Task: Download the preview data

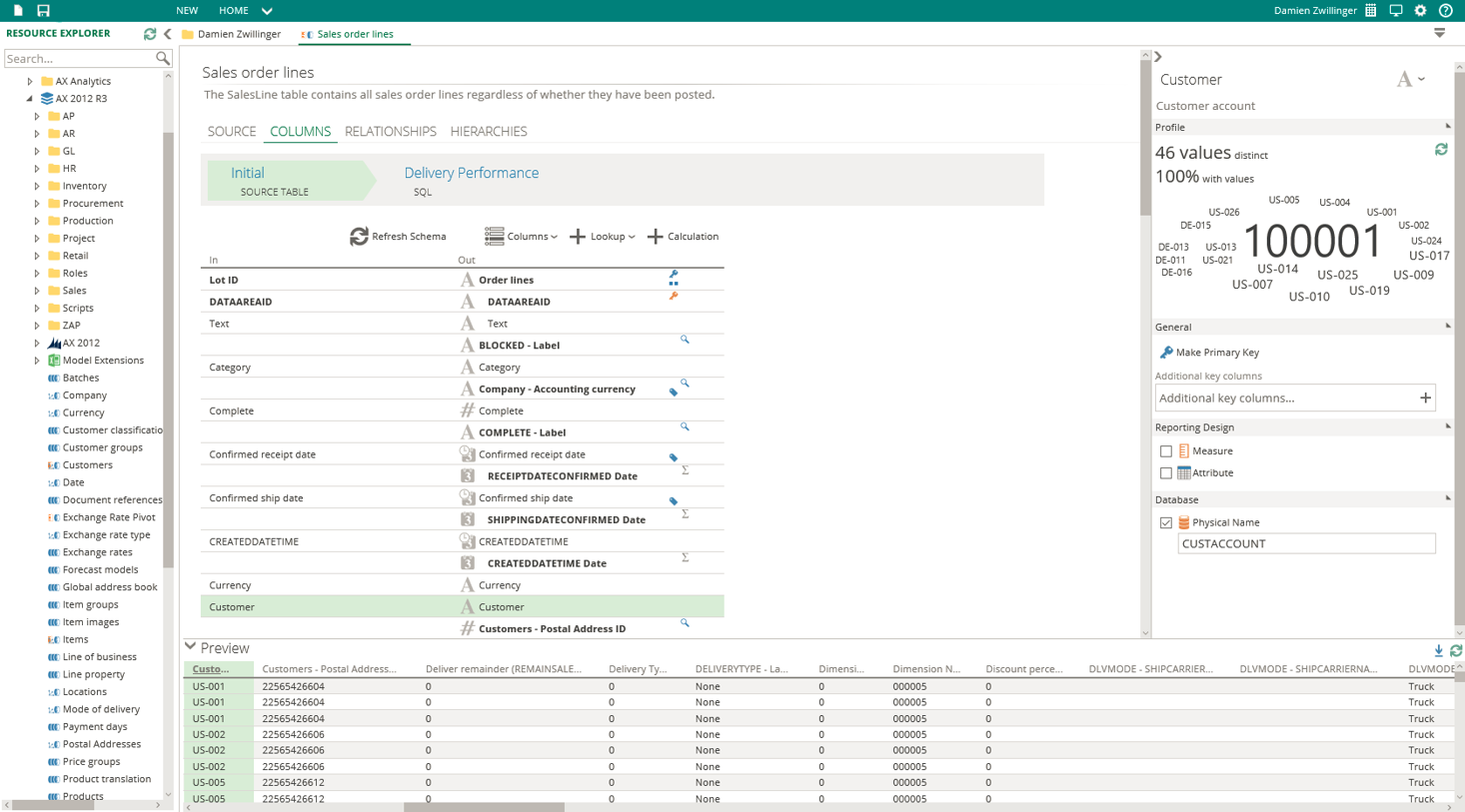Action: 1438,650
